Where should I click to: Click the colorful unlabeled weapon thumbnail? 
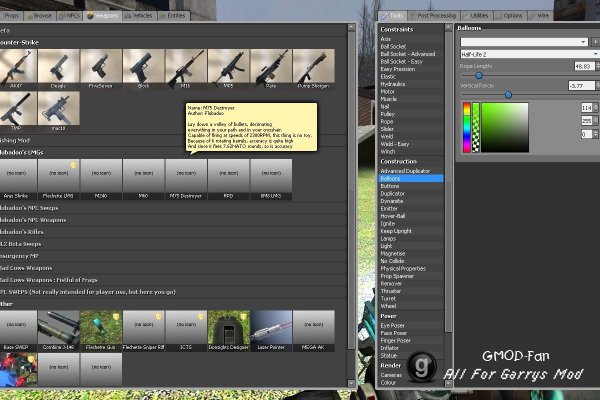pyautogui.click(x=18, y=369)
